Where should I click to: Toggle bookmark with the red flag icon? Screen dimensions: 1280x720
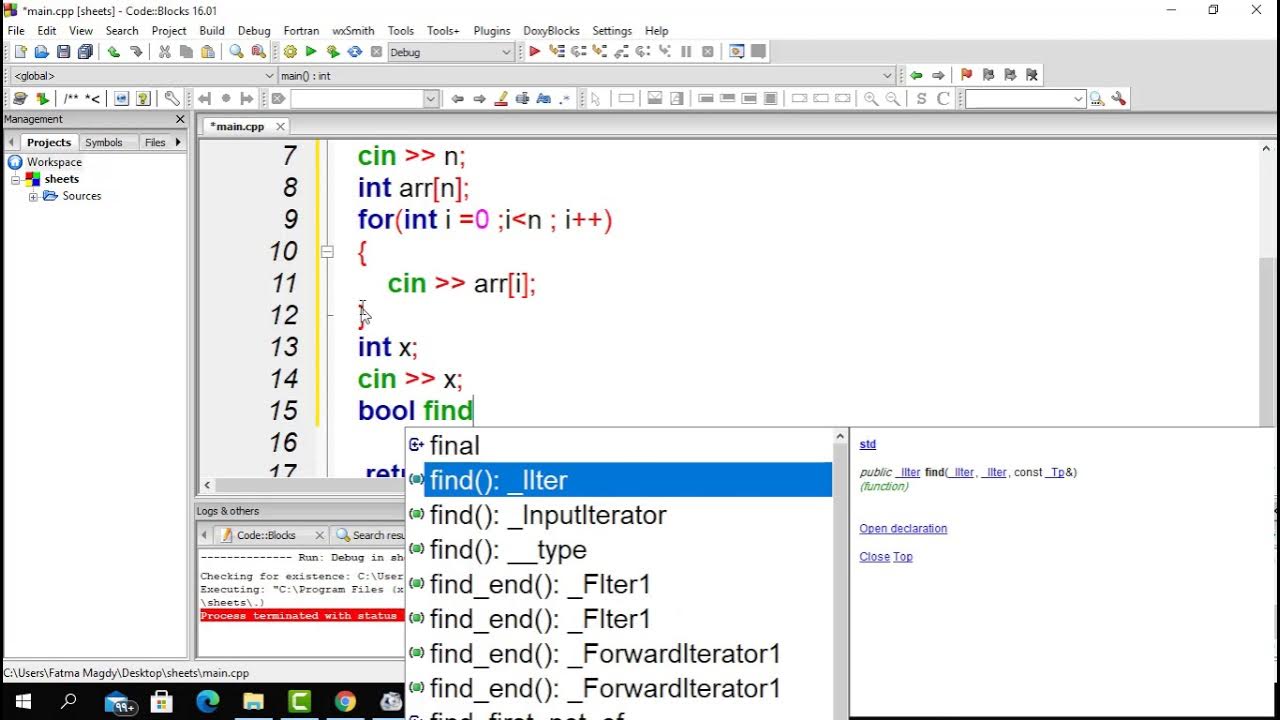click(966, 75)
